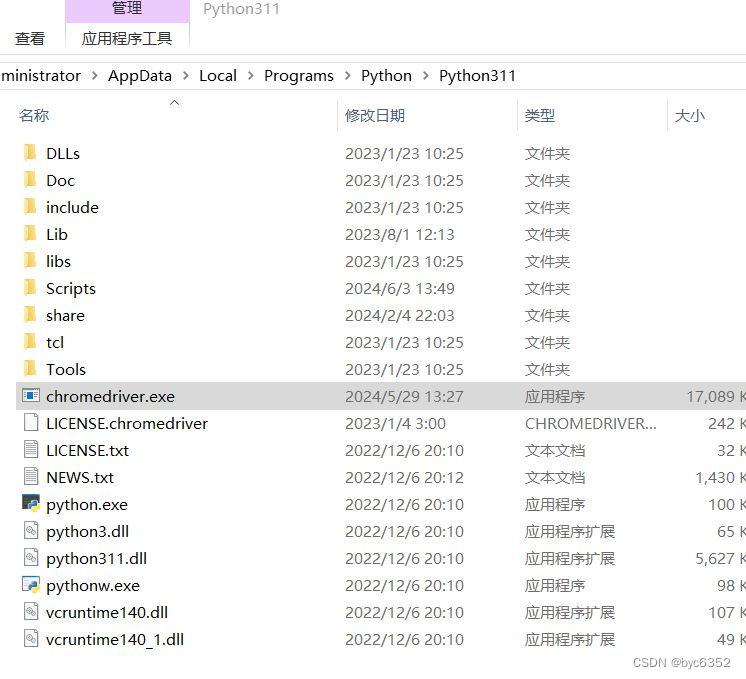This screenshot has height=679, width=746.
Task: Click the date 2024/5/29 13:27
Action: pos(404,396)
